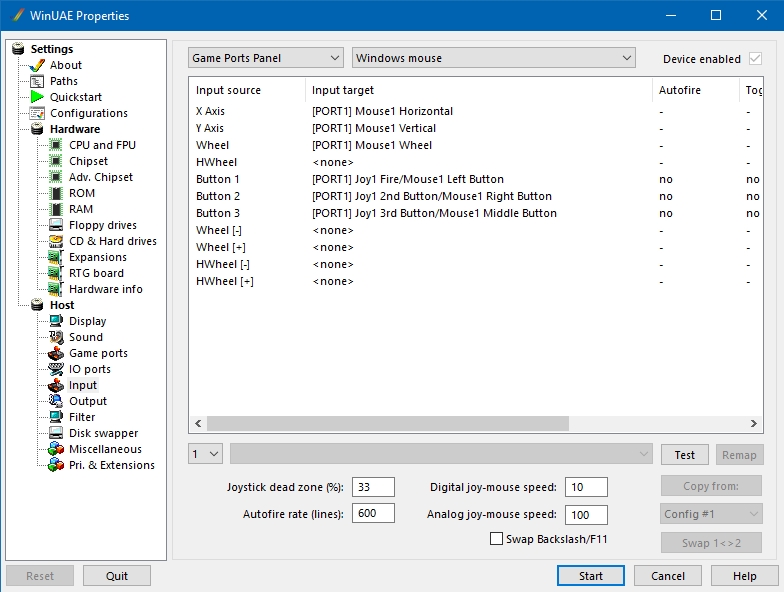This screenshot has height=592, width=784.
Task: Open the empty input target dropdown
Action: coord(441,454)
